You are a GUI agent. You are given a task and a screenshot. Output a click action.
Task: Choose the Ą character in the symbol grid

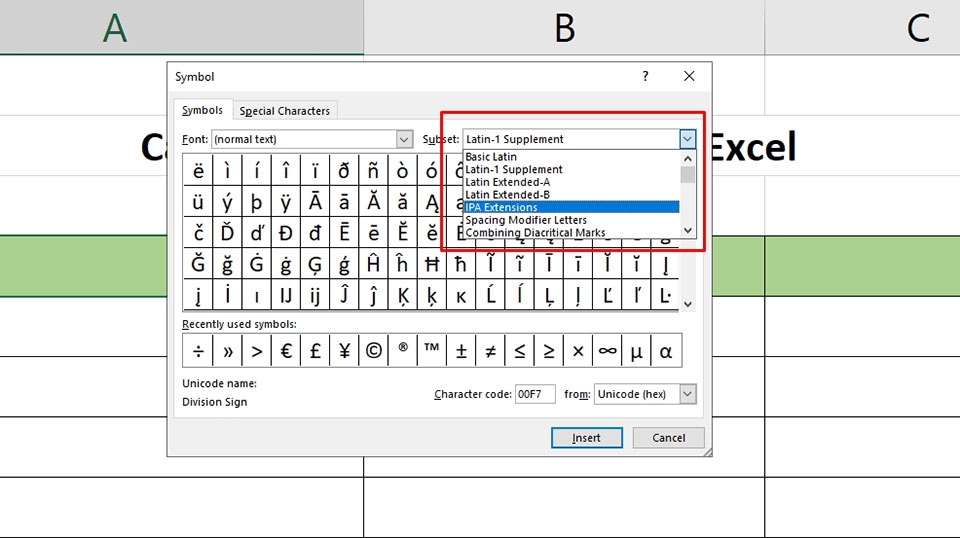click(432, 201)
